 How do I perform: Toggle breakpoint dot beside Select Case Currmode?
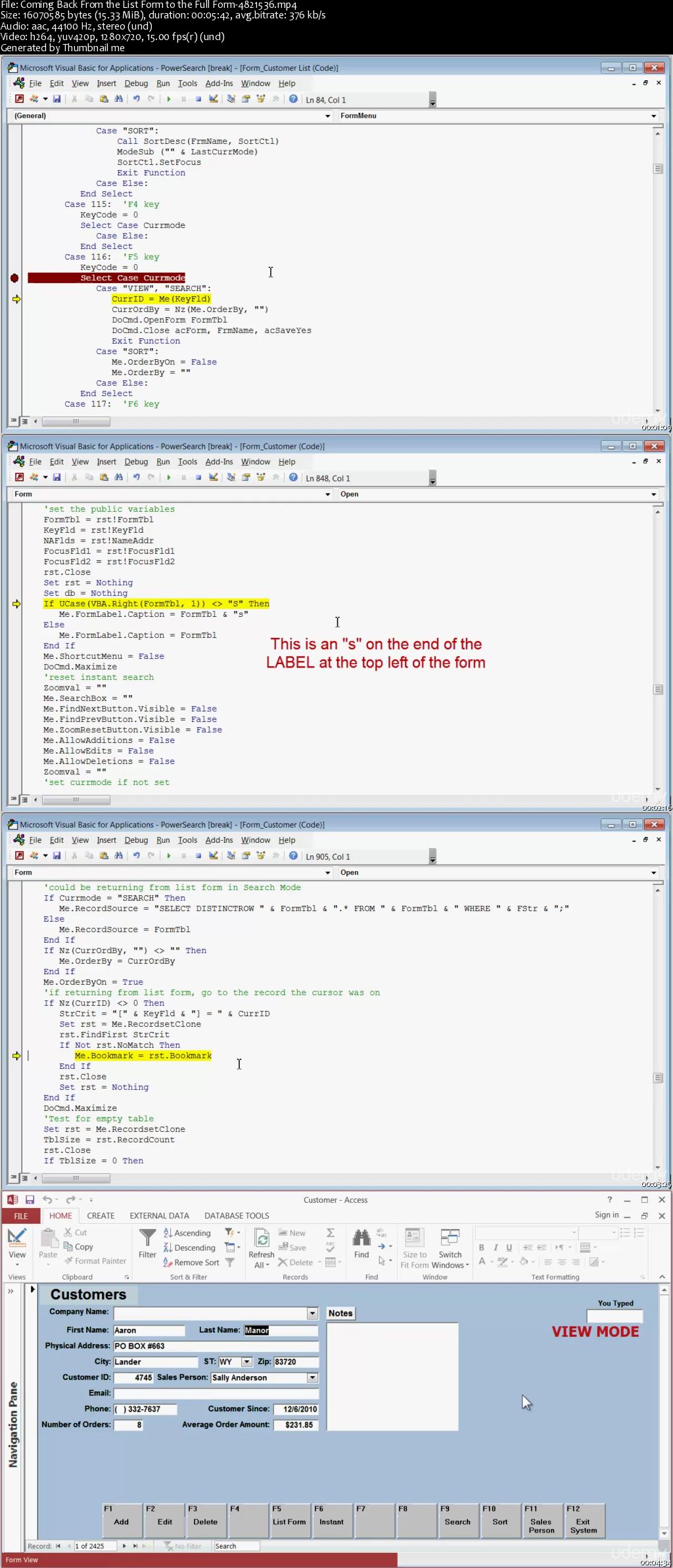click(15, 278)
